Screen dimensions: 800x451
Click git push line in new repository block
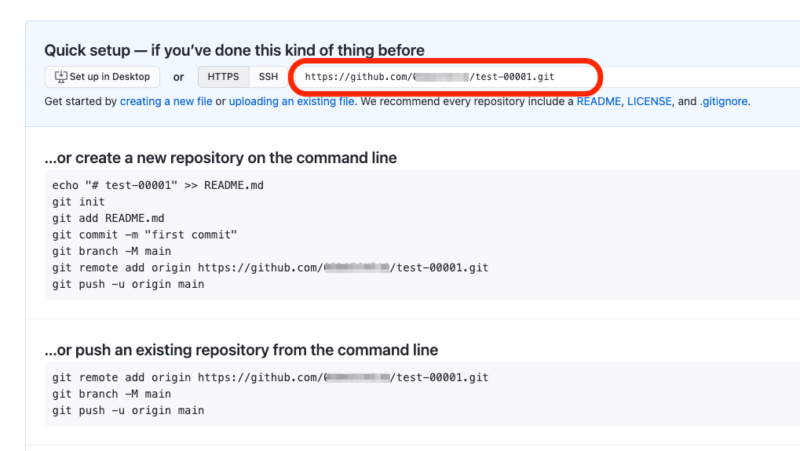[128, 284]
